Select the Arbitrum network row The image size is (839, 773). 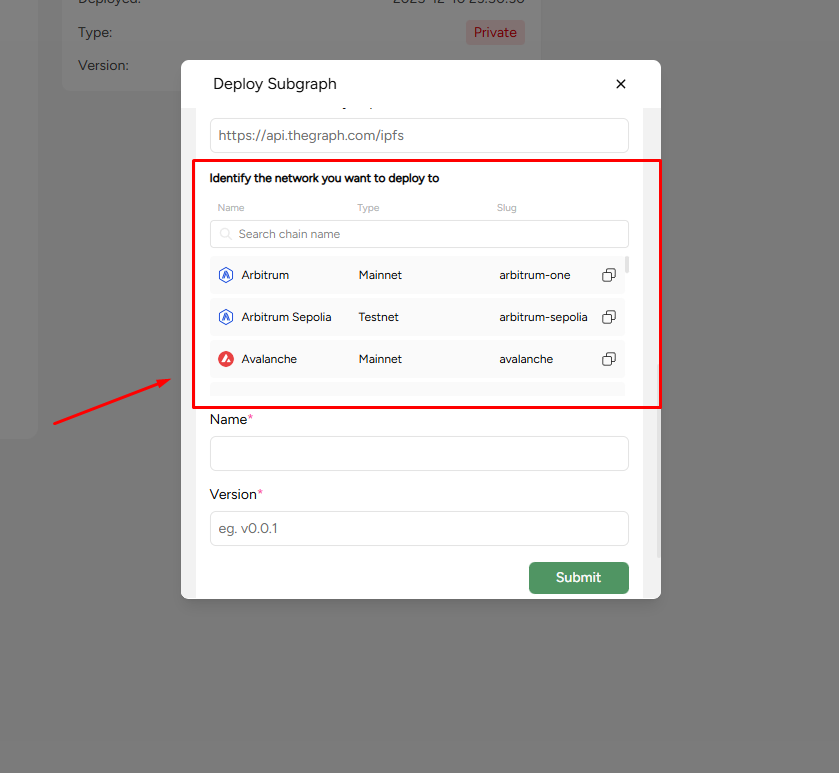[417, 275]
